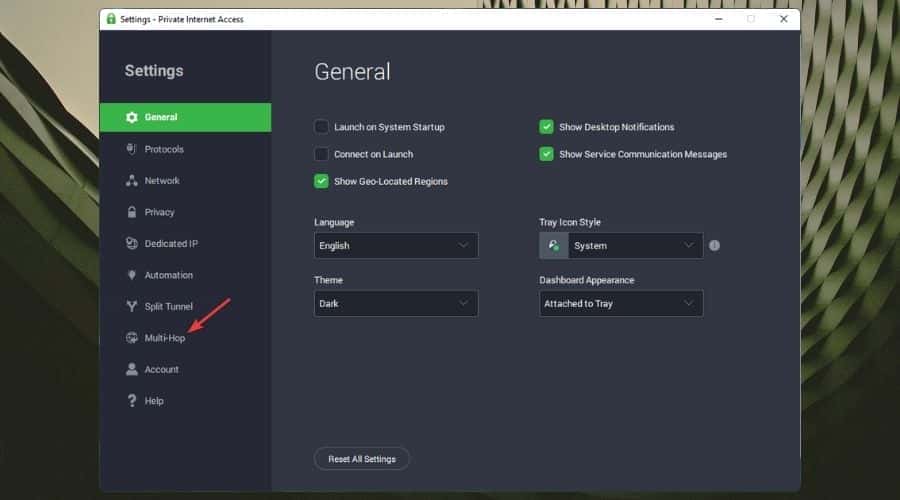The height and width of the screenshot is (500, 900).
Task: Click the Dashboard Appearance label
Action: point(587,280)
